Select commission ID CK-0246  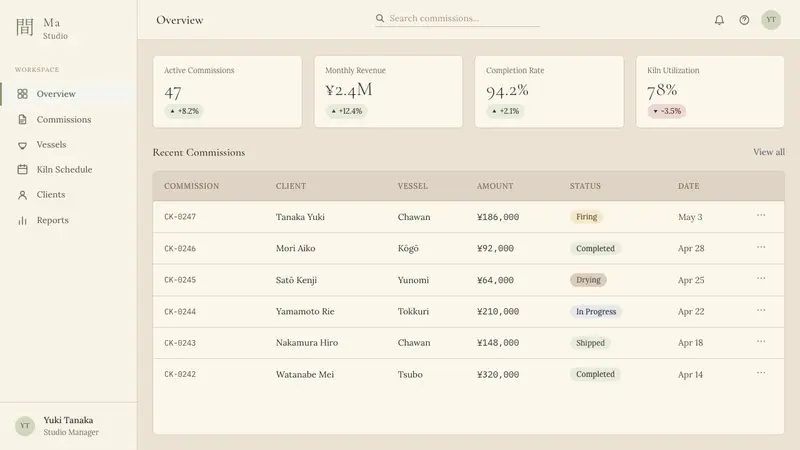click(180, 248)
